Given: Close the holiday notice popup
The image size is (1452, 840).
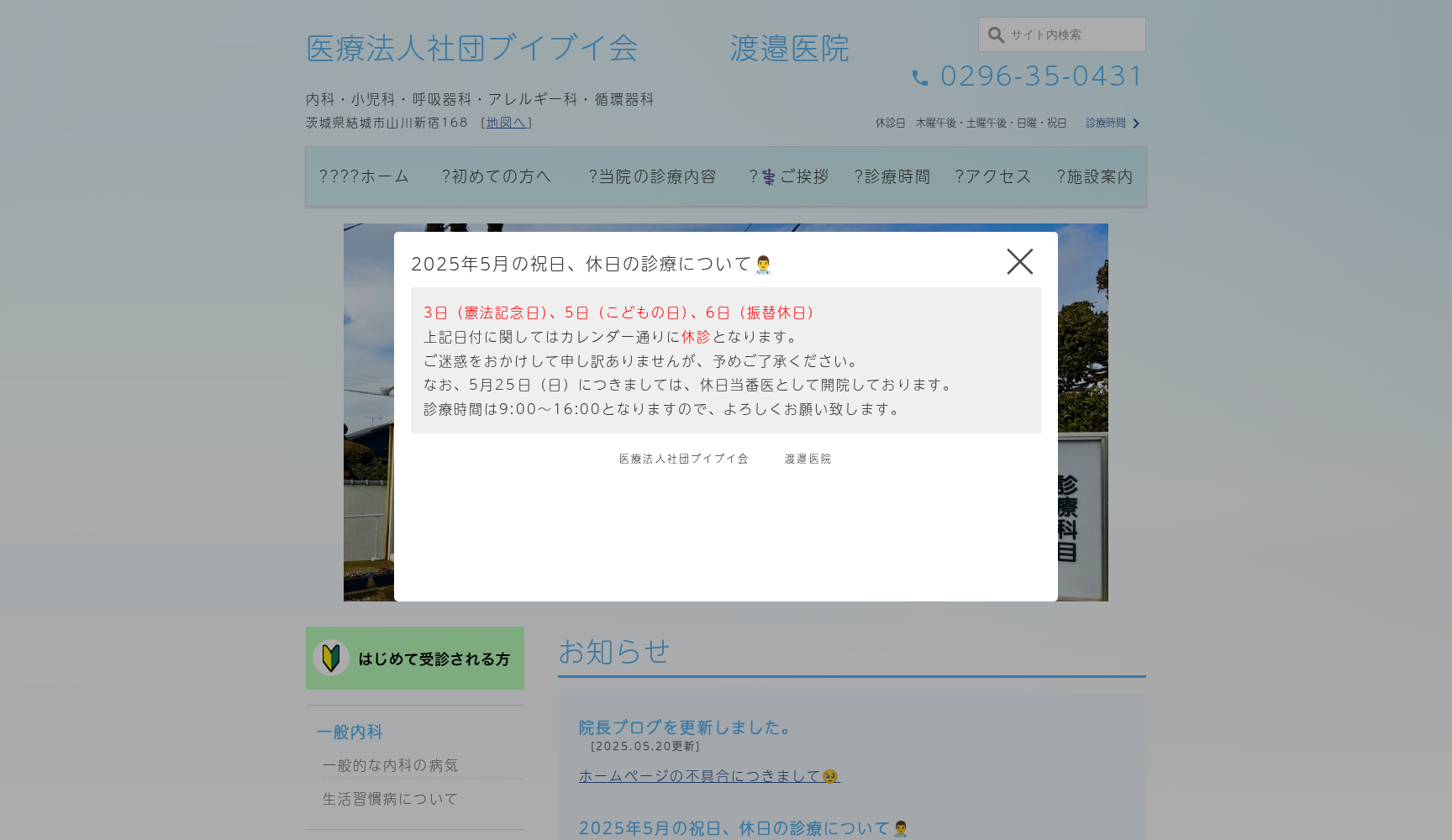Looking at the screenshot, I should [x=1019, y=261].
